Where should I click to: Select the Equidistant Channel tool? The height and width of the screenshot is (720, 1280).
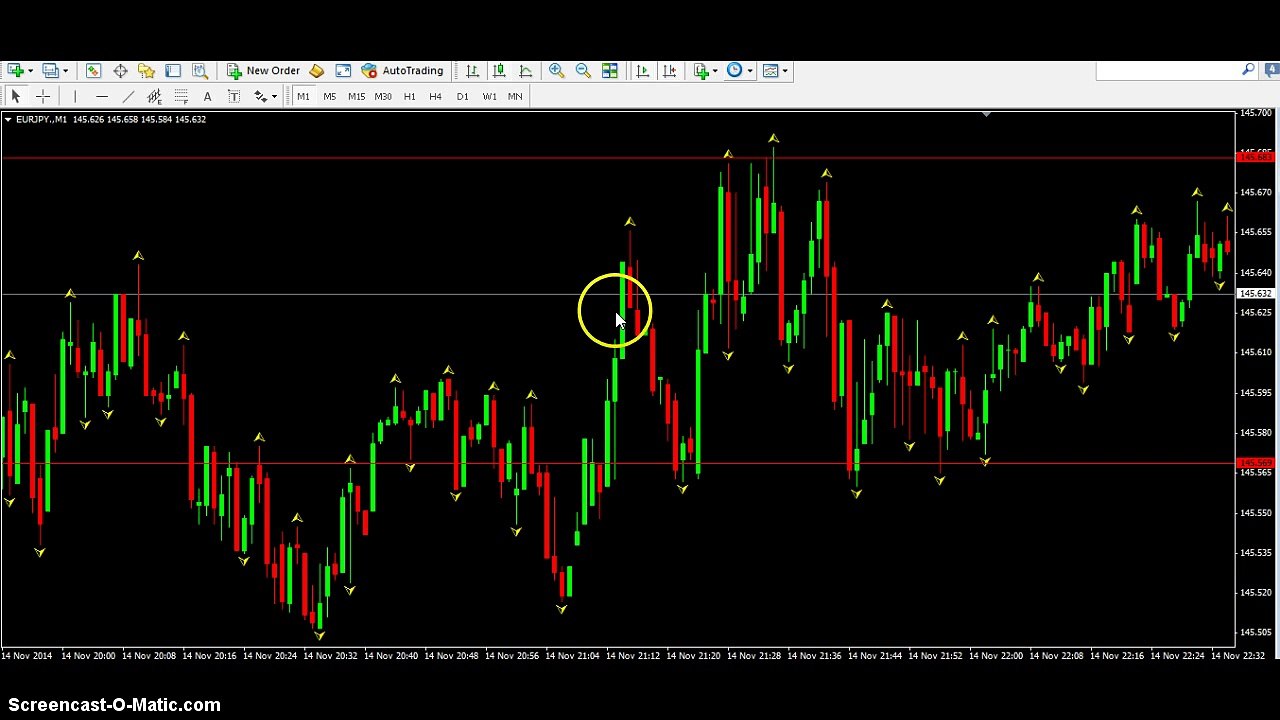(154, 96)
